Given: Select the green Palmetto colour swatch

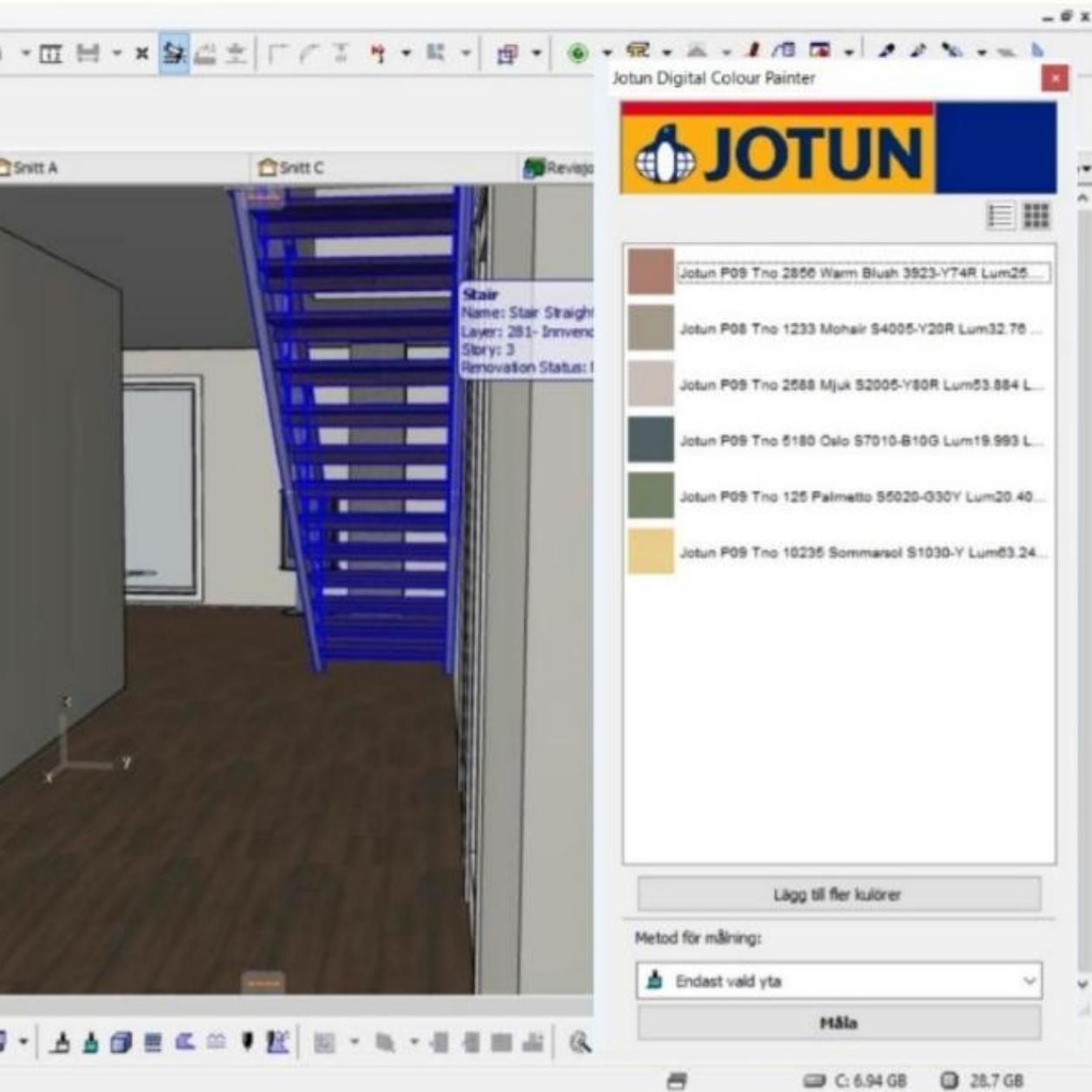Looking at the screenshot, I should coord(650,496).
